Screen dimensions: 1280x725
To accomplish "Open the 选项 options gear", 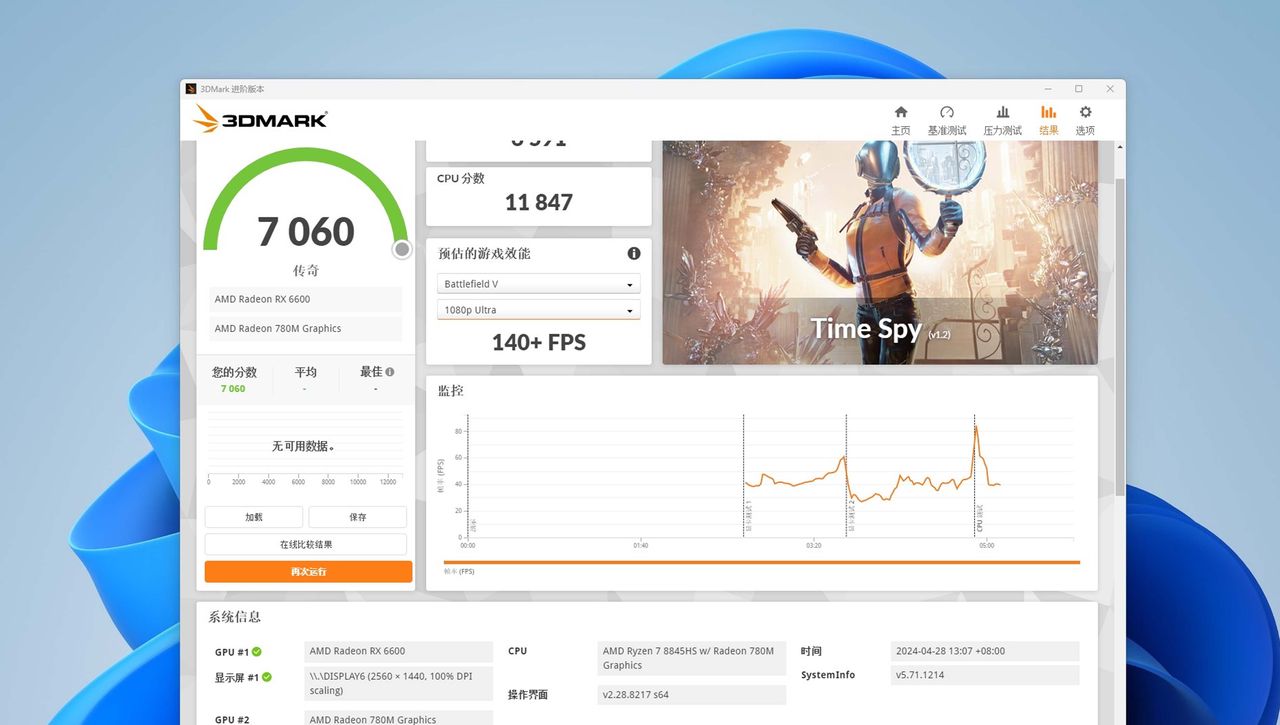I will click(1085, 120).
